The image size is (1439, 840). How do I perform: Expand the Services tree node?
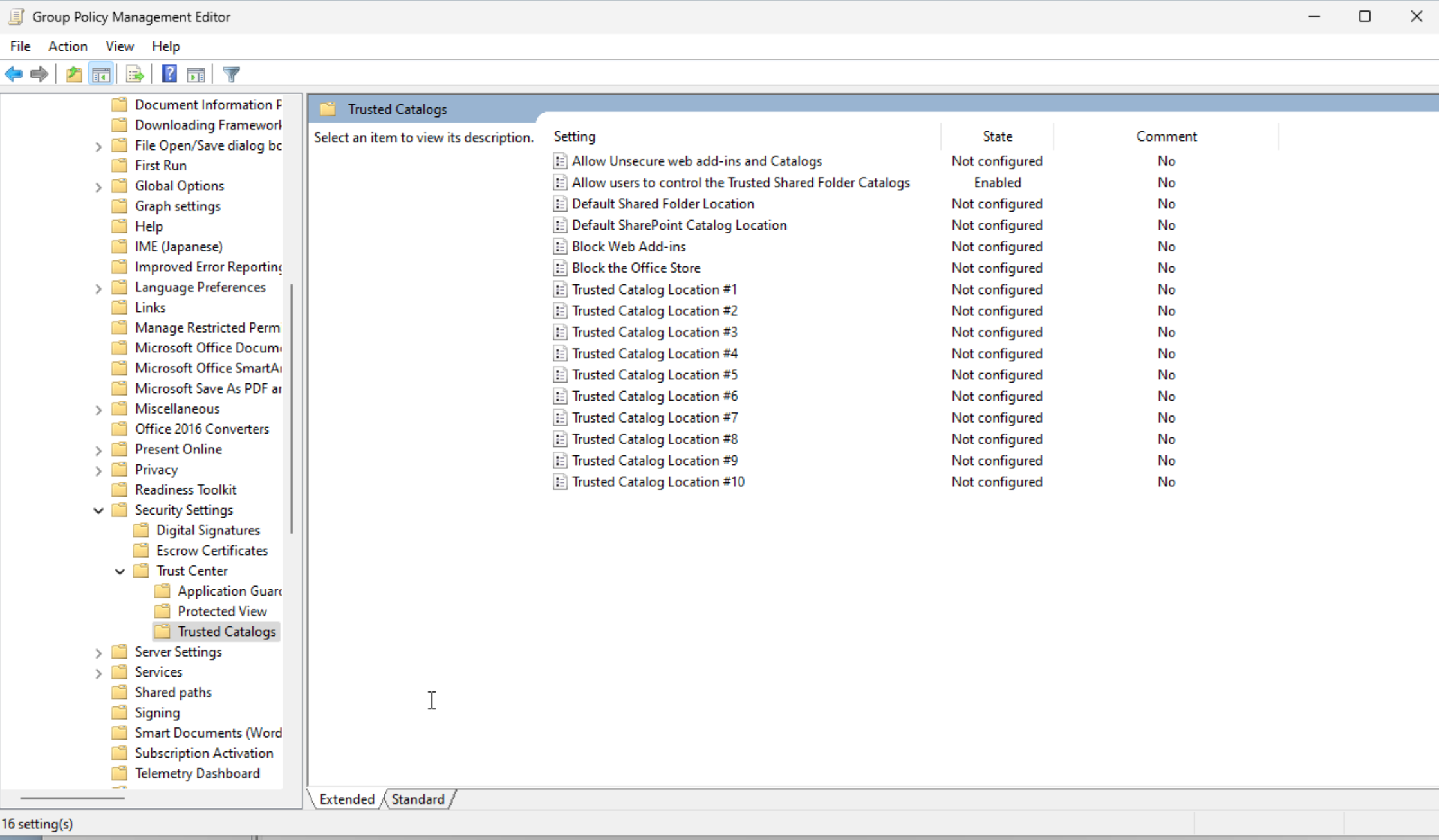[x=98, y=673]
